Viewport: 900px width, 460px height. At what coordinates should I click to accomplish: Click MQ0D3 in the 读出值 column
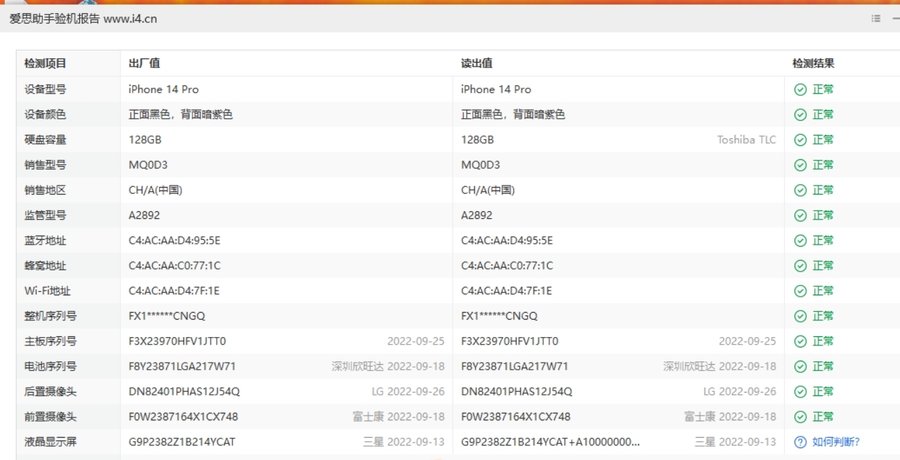click(480, 165)
